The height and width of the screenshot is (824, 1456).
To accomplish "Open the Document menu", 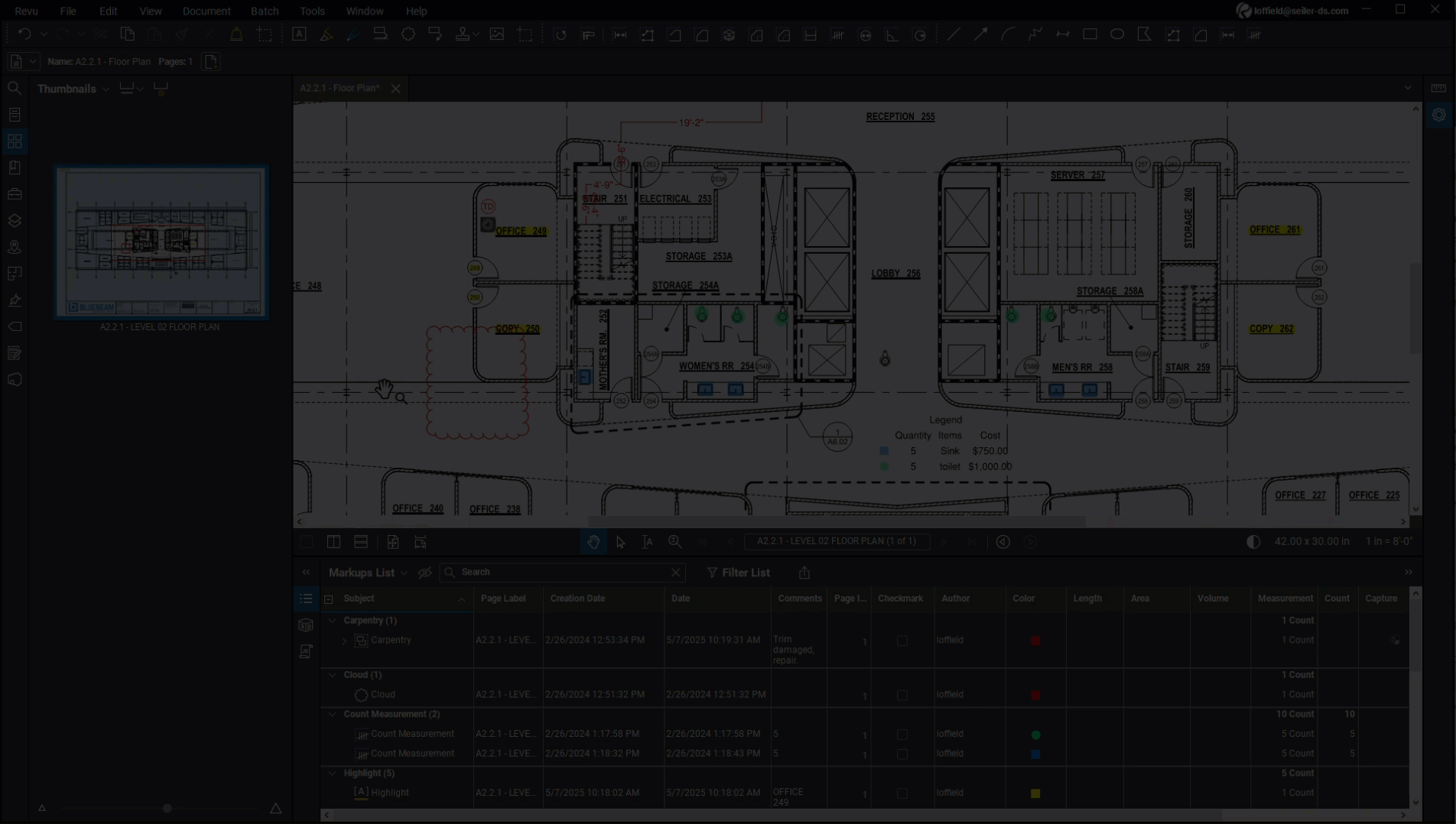I will (206, 11).
